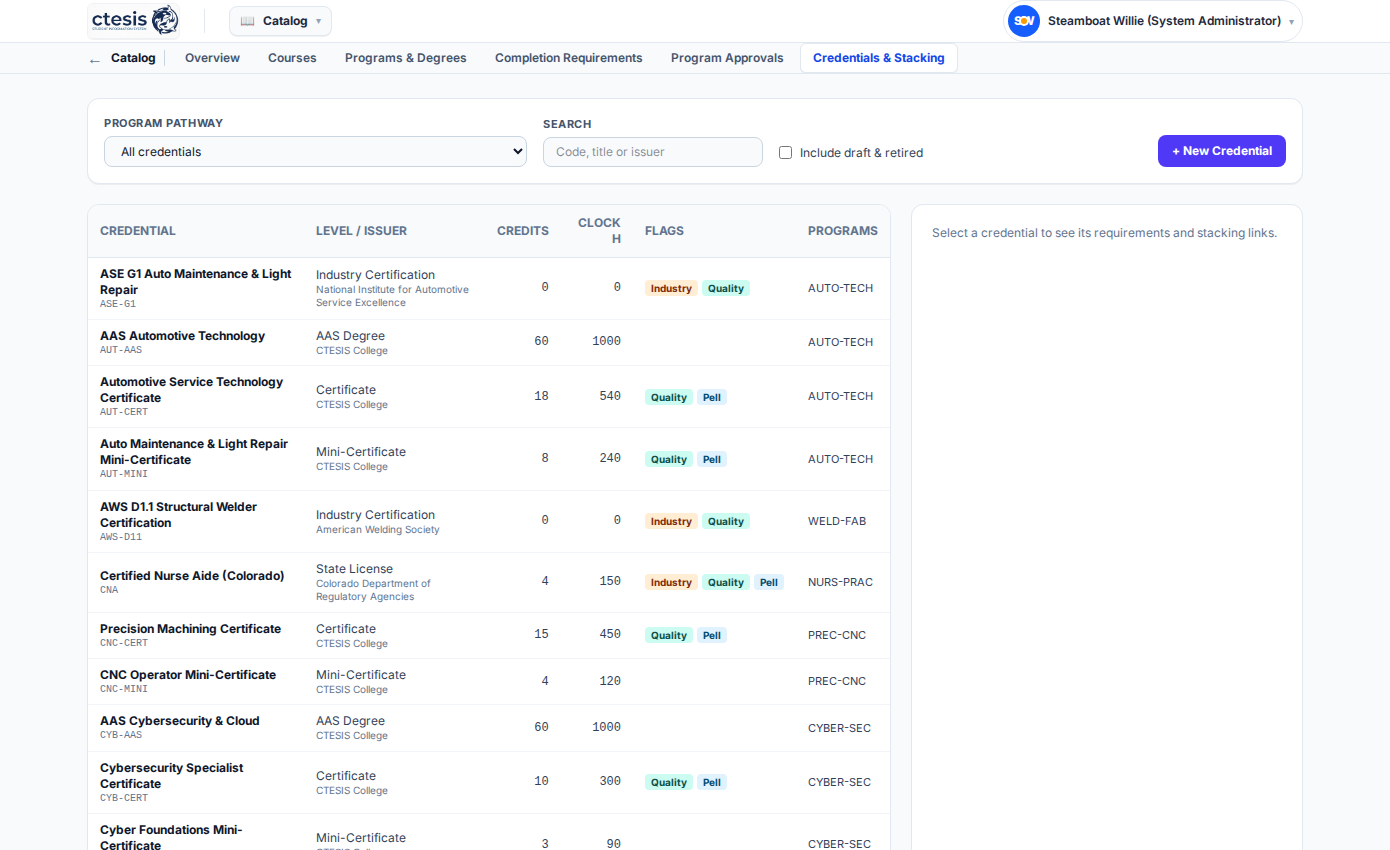The image size is (1390, 850).
Task: Click the Programs column header
Action: pos(843,231)
